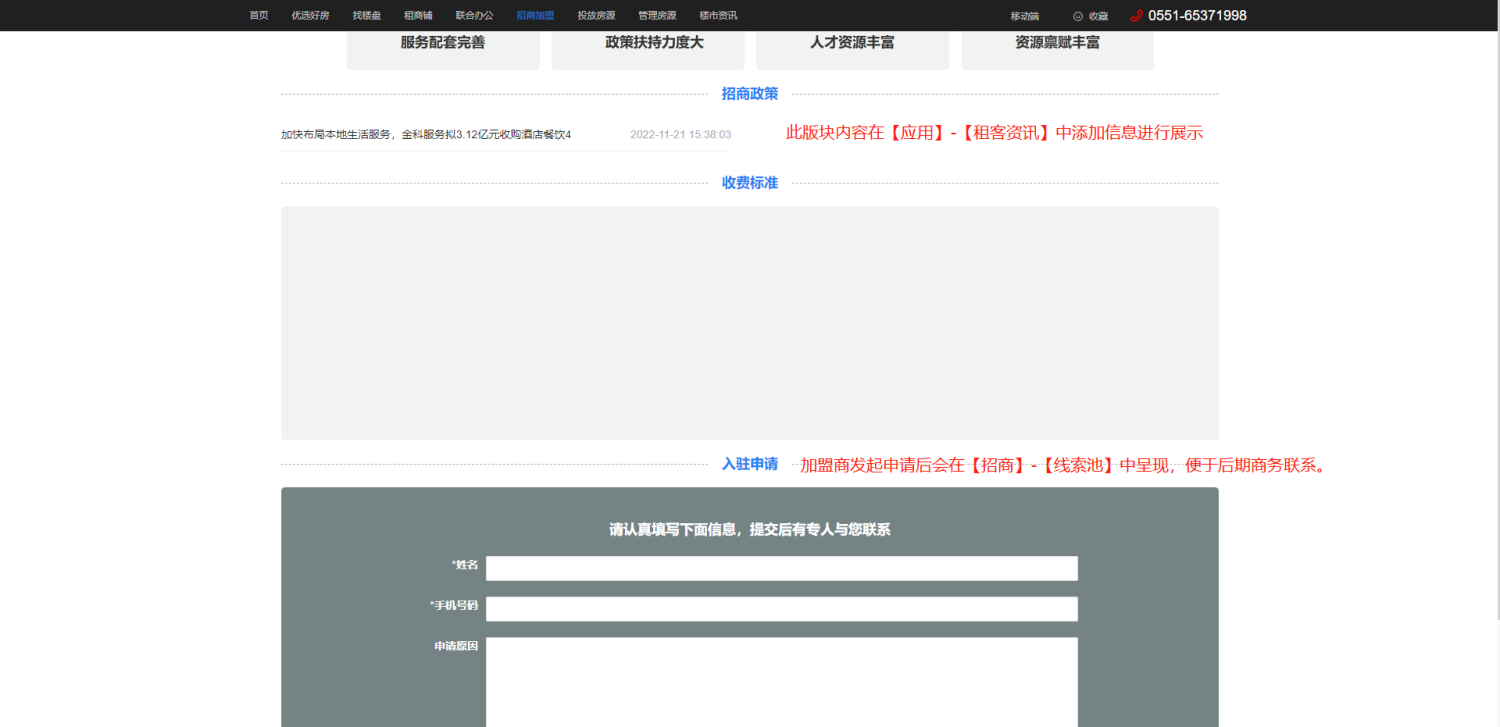This screenshot has width=1500, height=727.
Task: Focus the 手机号码 phone number field
Action: click(781, 609)
